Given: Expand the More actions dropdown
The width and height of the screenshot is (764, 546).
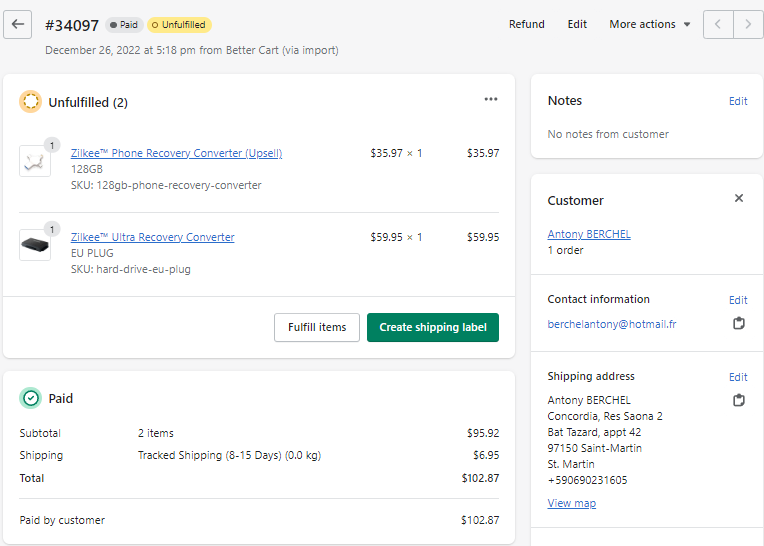Looking at the screenshot, I should coord(649,24).
